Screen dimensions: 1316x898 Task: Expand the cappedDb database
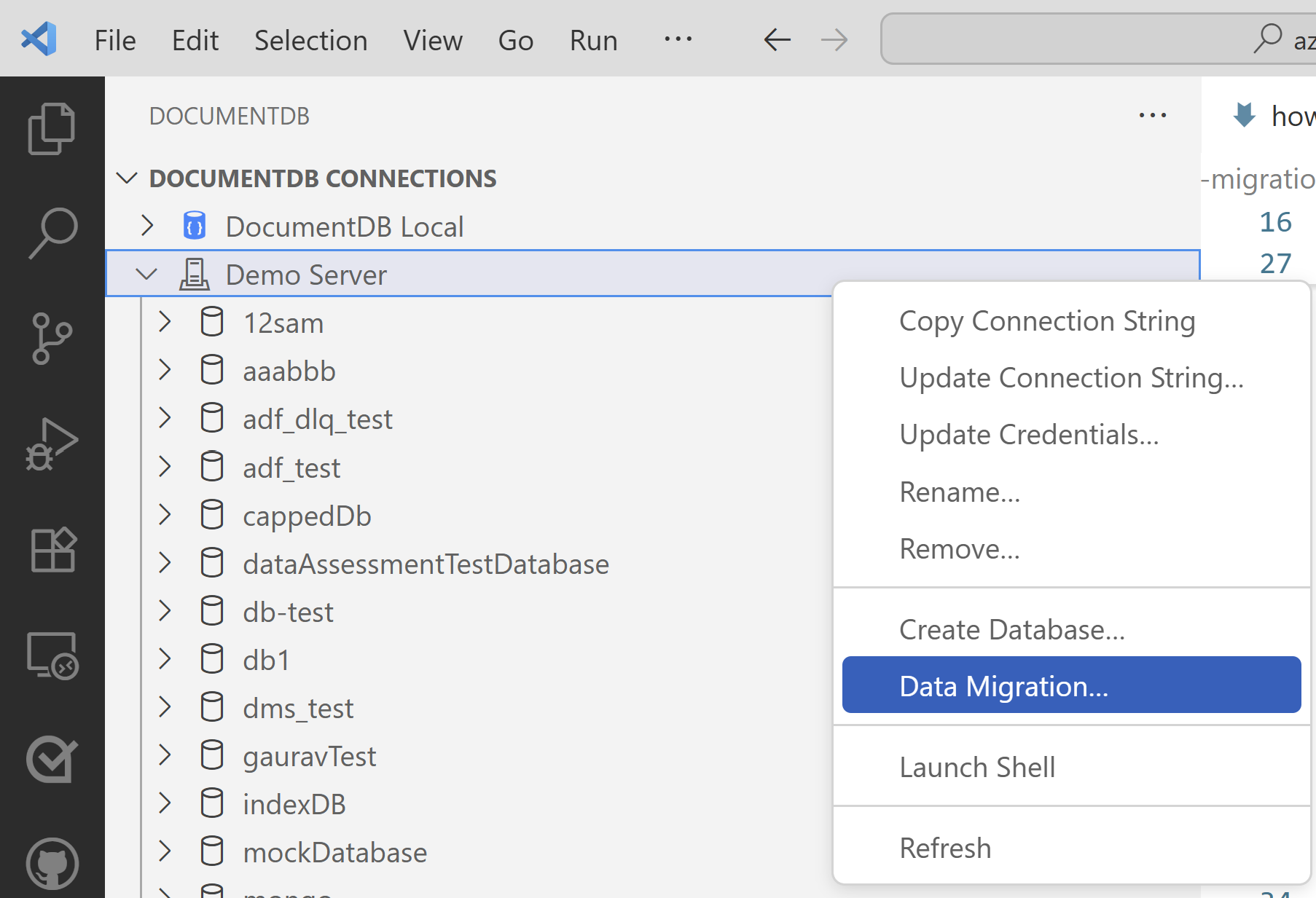click(x=165, y=515)
